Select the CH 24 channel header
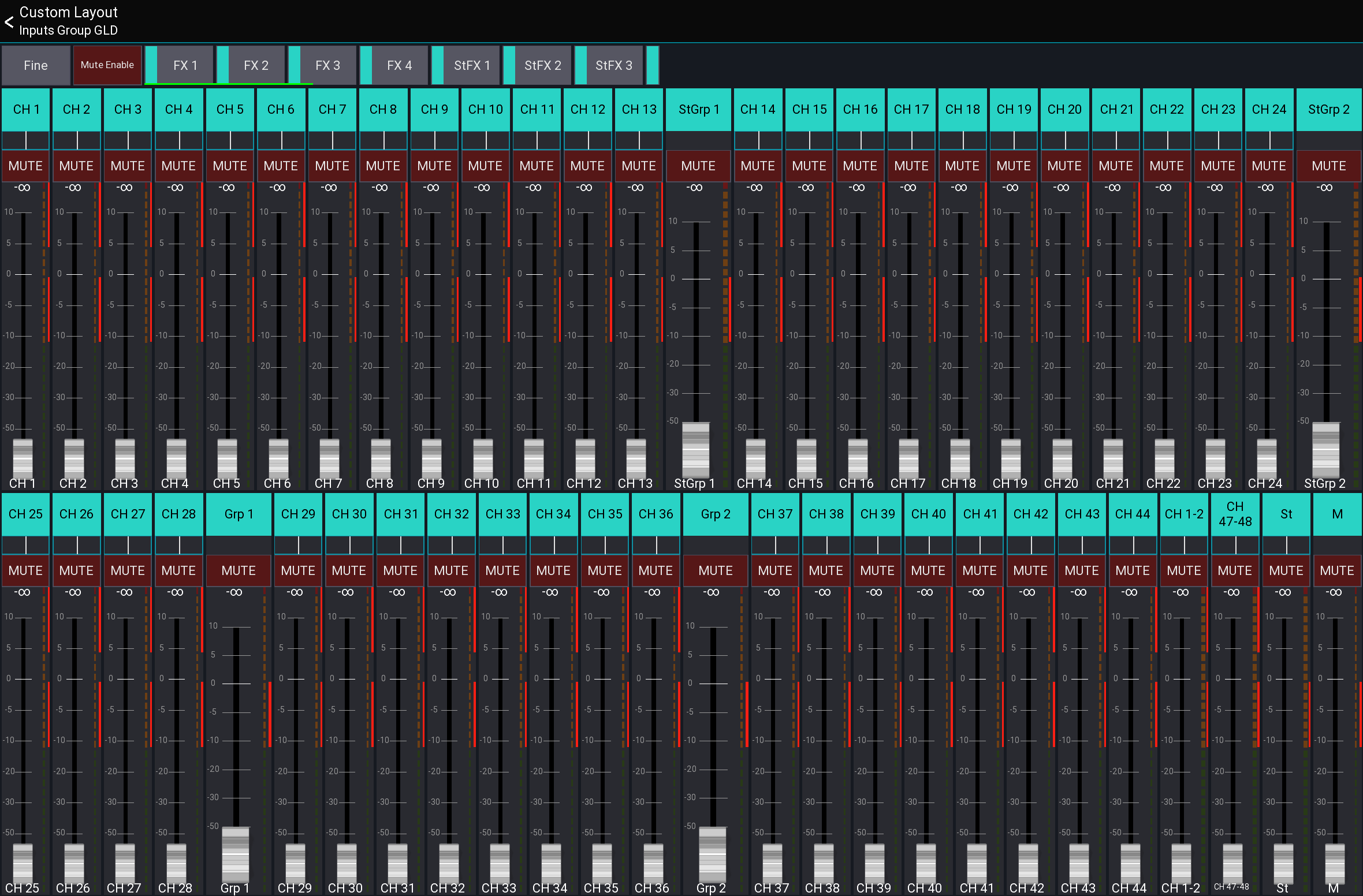The width and height of the screenshot is (1363, 896). tap(1269, 110)
